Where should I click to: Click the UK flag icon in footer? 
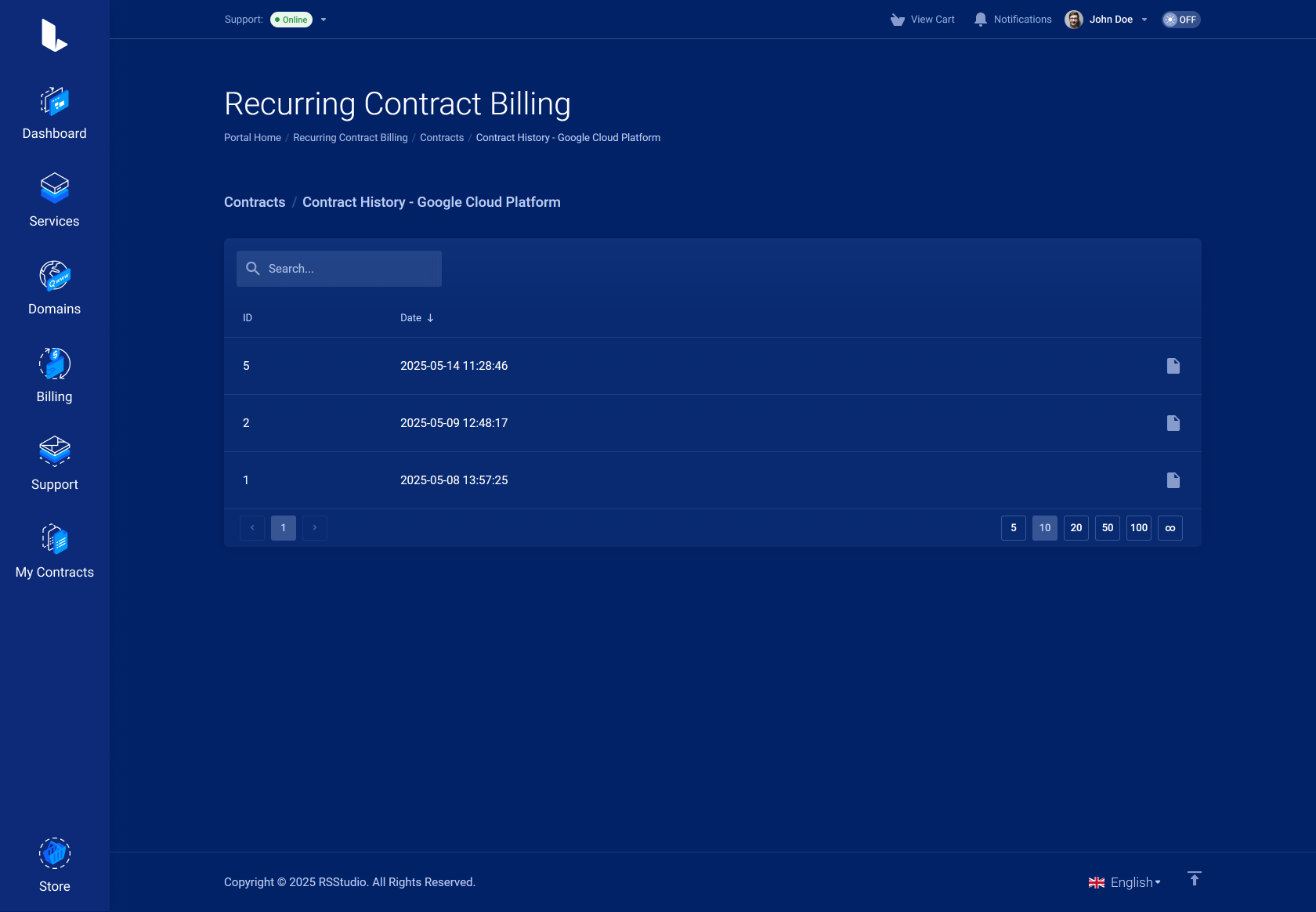tap(1097, 883)
